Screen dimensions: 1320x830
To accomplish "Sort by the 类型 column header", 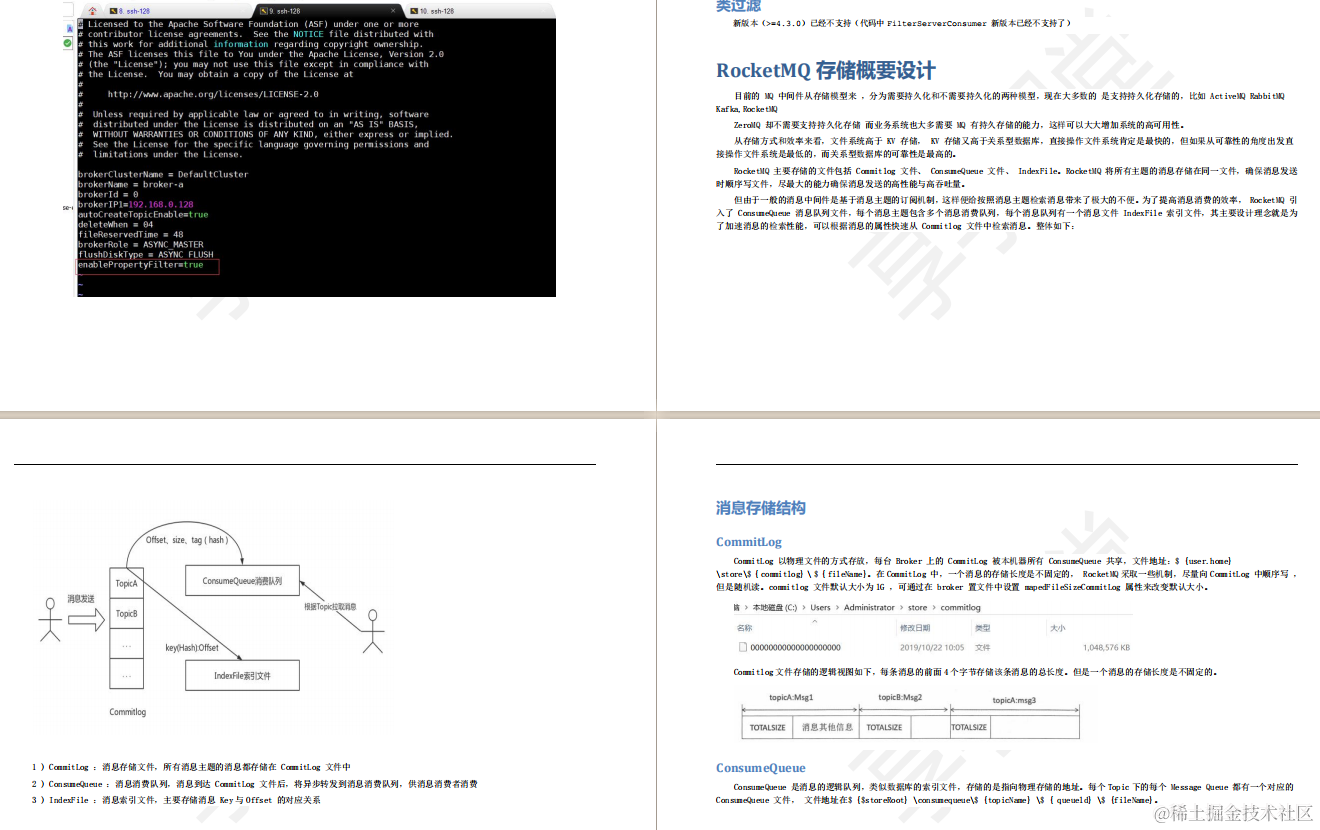I will click(x=982, y=628).
